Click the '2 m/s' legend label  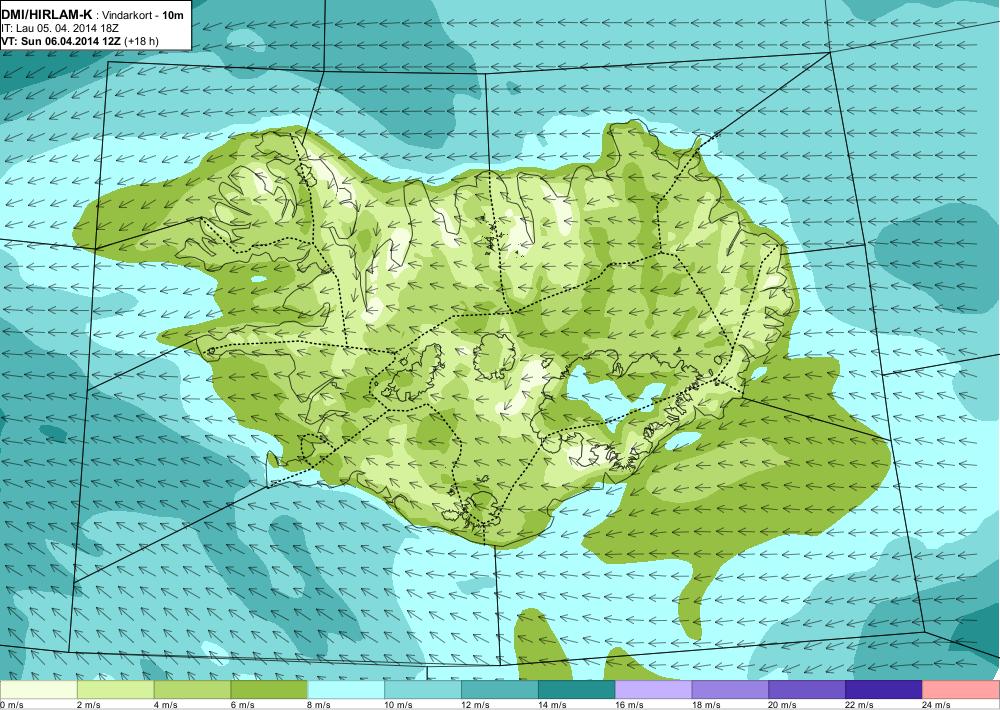[88, 705]
